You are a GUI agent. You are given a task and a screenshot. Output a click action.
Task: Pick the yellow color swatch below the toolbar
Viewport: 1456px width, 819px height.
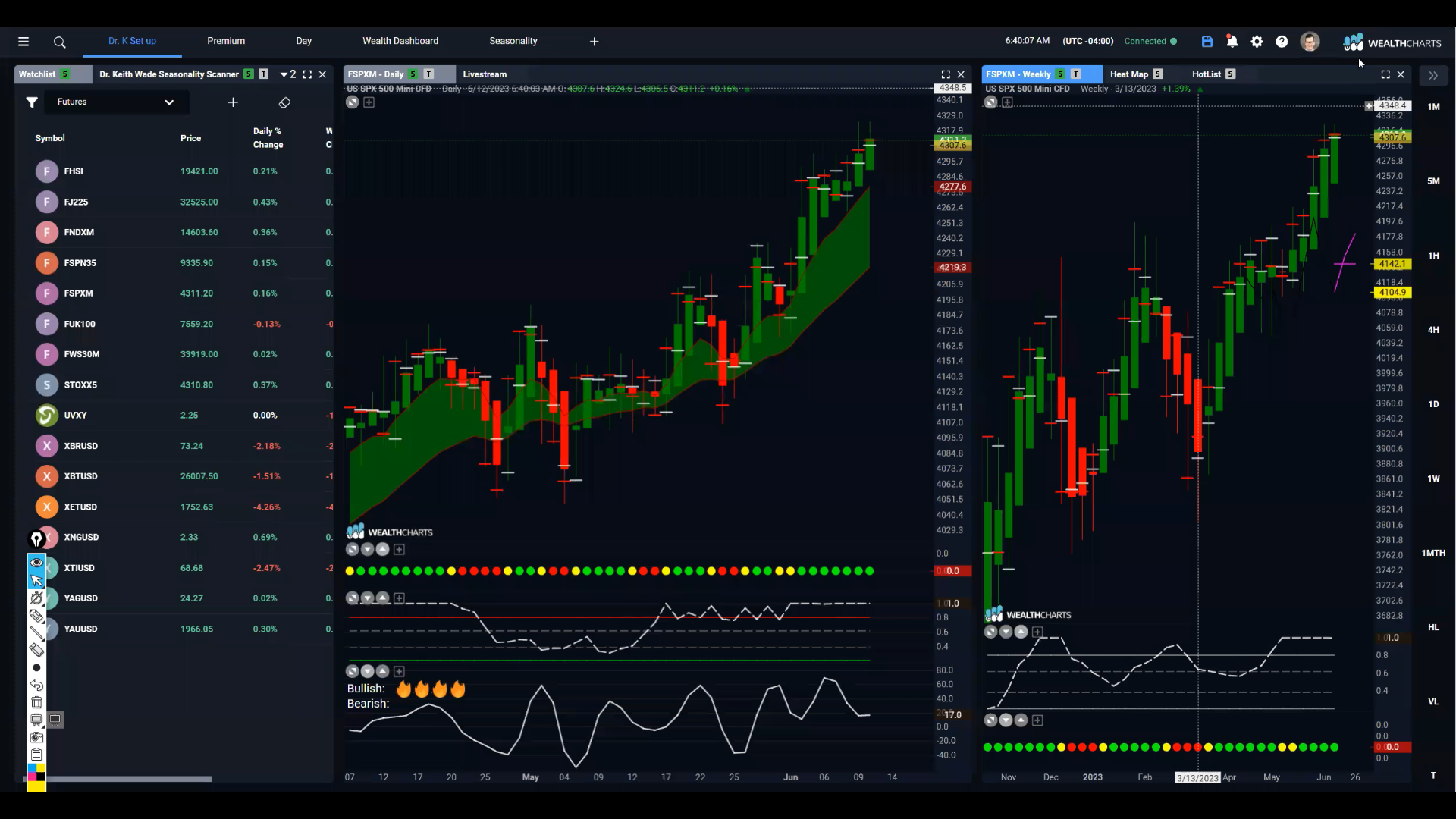pyautogui.click(x=36, y=786)
